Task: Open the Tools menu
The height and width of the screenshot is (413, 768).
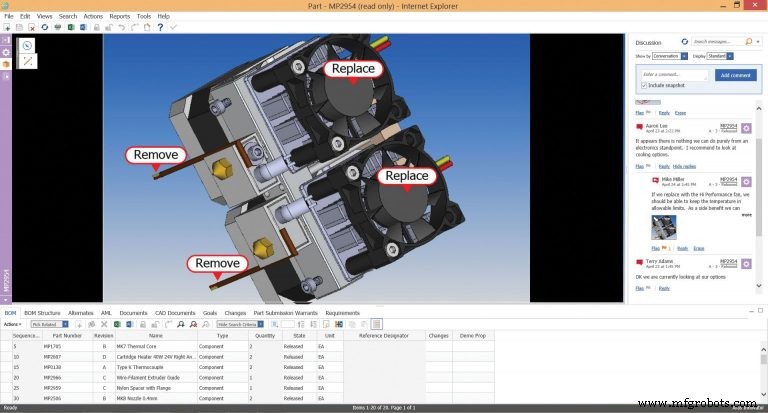Action: 144,16
